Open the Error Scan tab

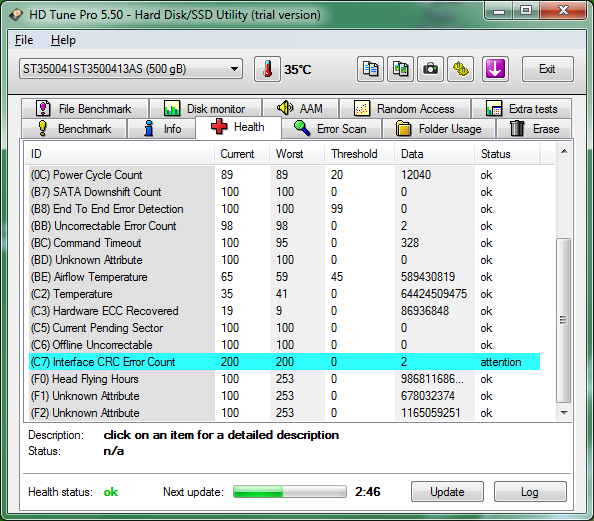click(331, 129)
